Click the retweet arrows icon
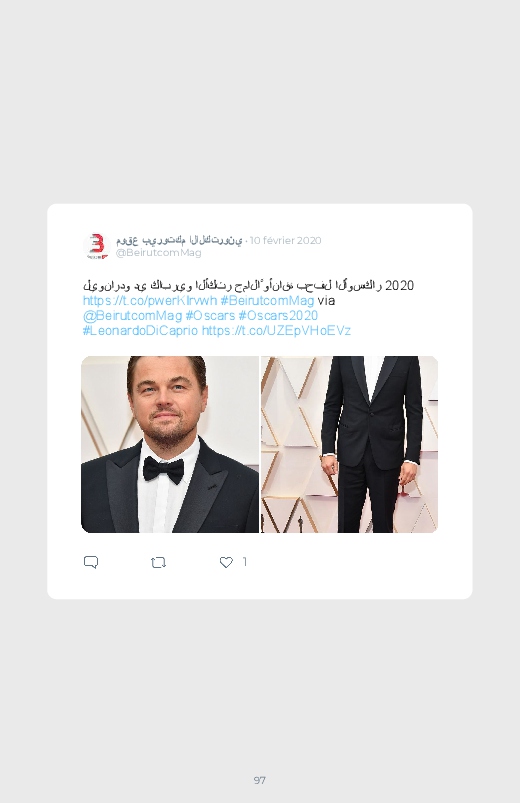 (158, 563)
